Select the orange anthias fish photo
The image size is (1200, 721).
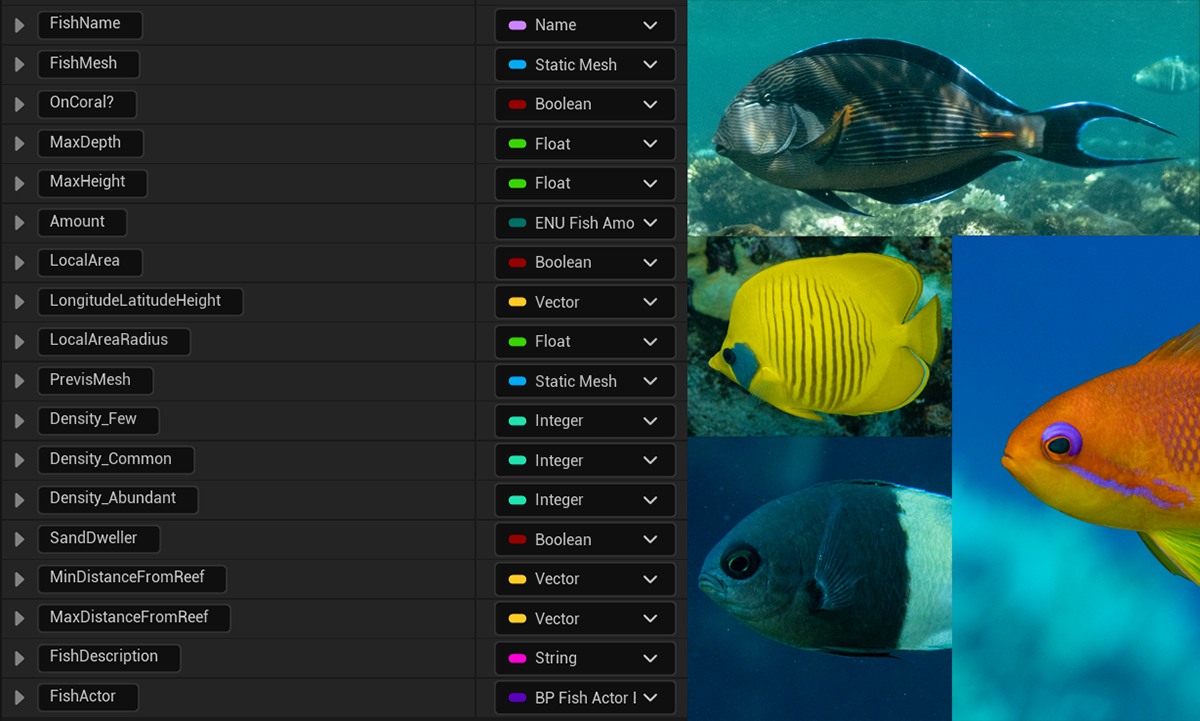coord(1076,479)
